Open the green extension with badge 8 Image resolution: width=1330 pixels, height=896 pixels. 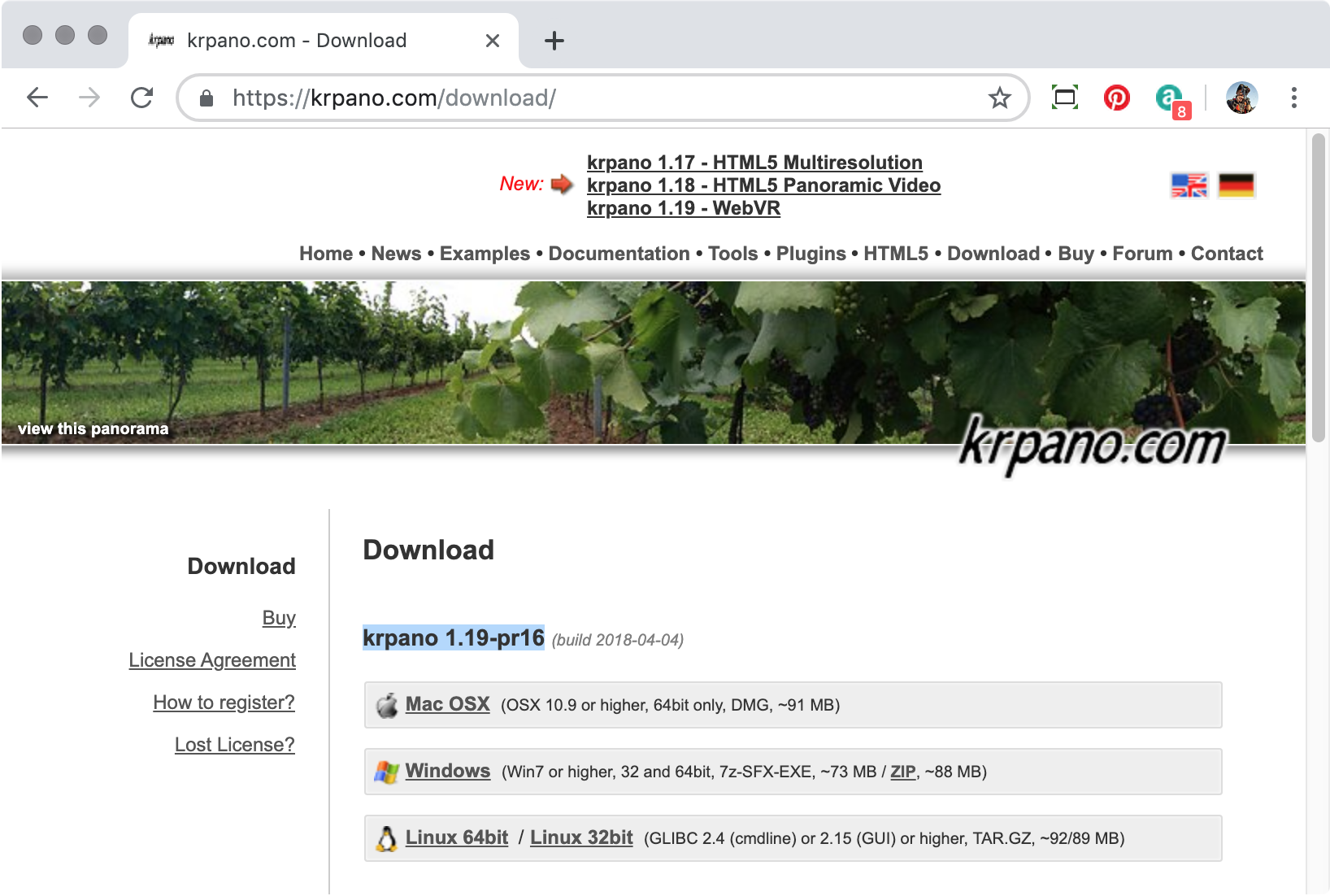(x=1171, y=100)
